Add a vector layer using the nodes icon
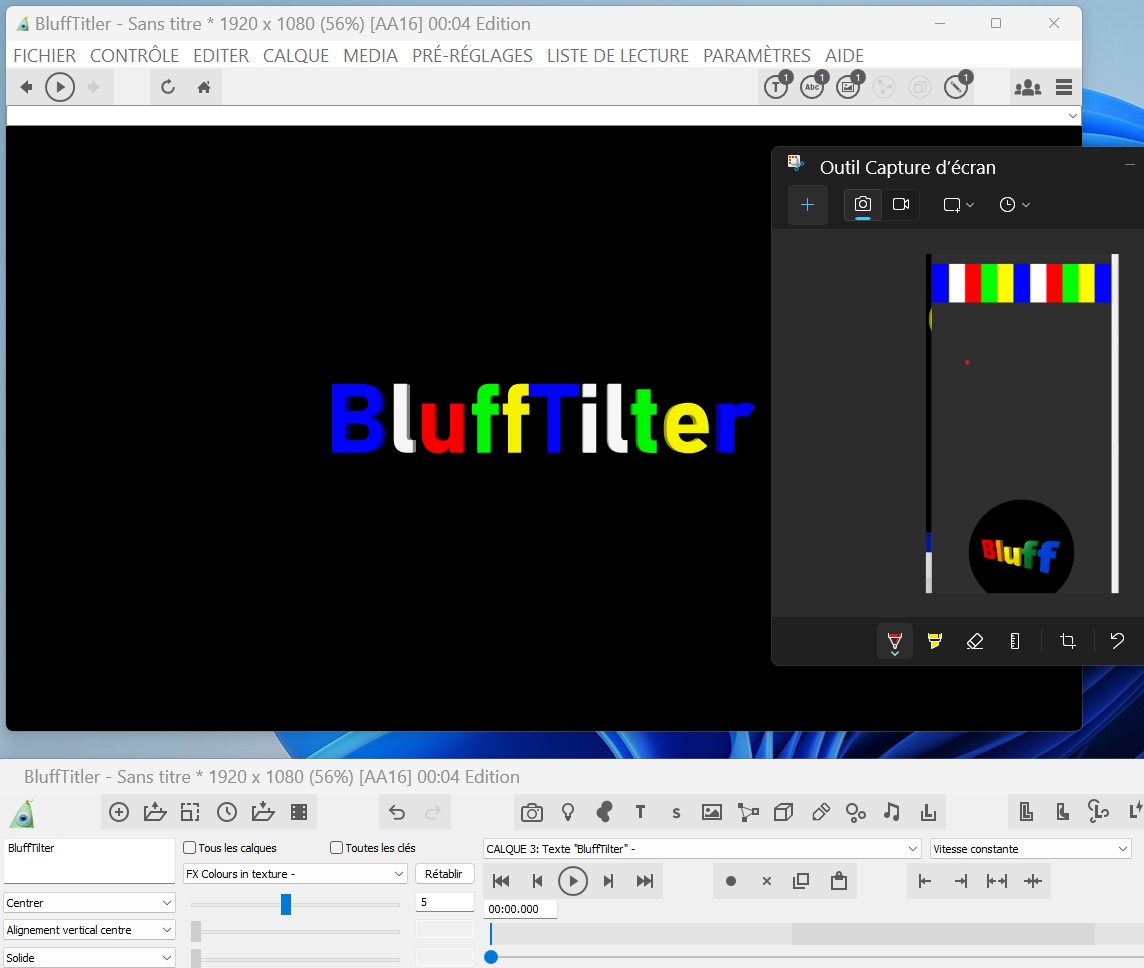 (748, 812)
